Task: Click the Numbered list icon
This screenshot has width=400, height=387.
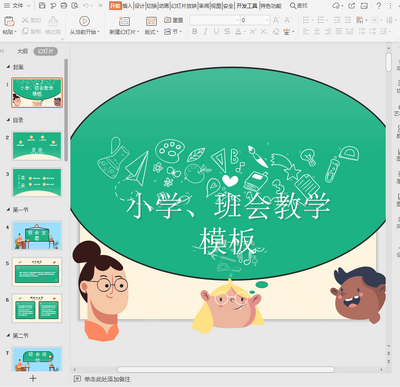Action: pos(321,20)
